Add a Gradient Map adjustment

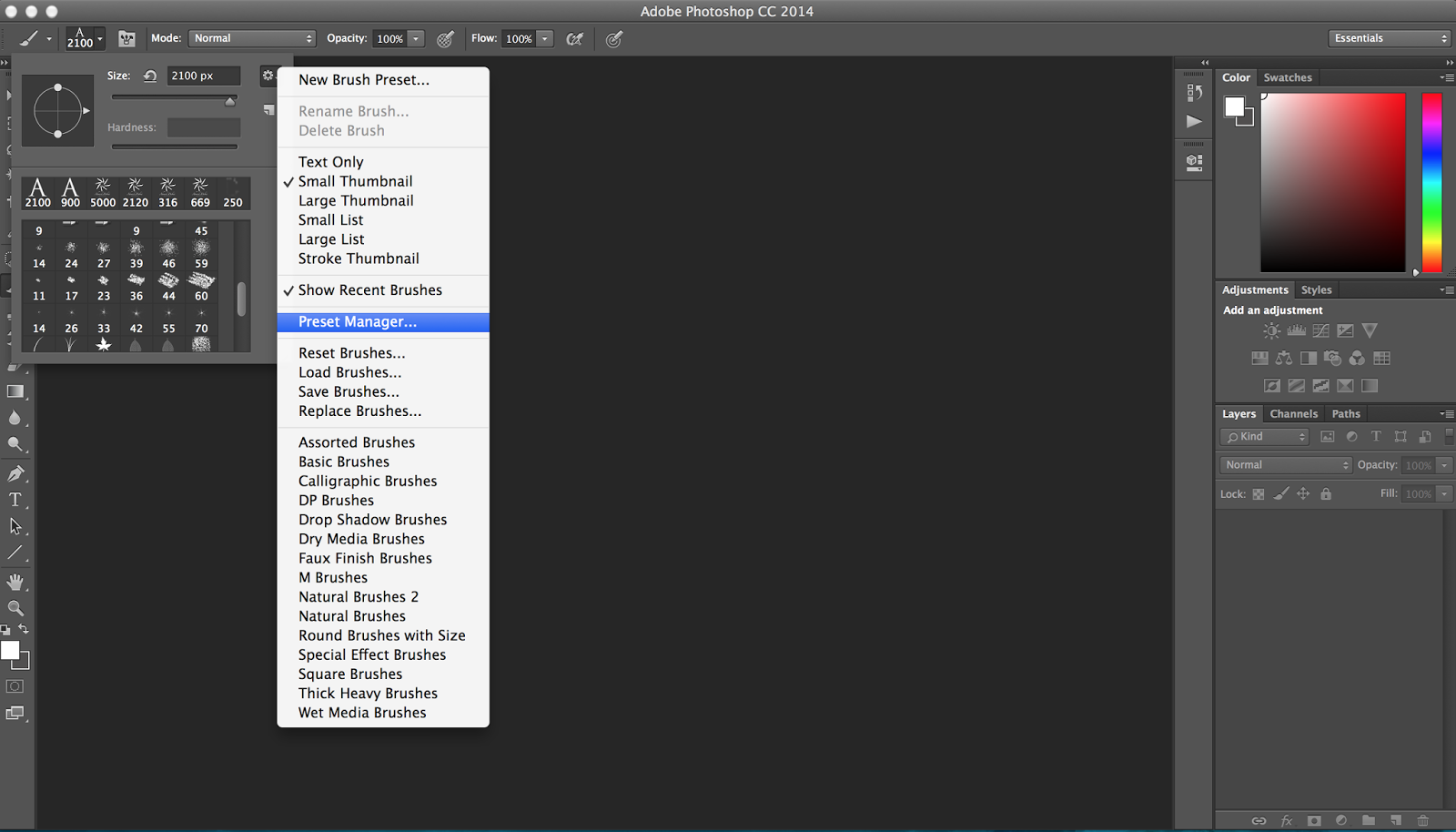[1370, 386]
